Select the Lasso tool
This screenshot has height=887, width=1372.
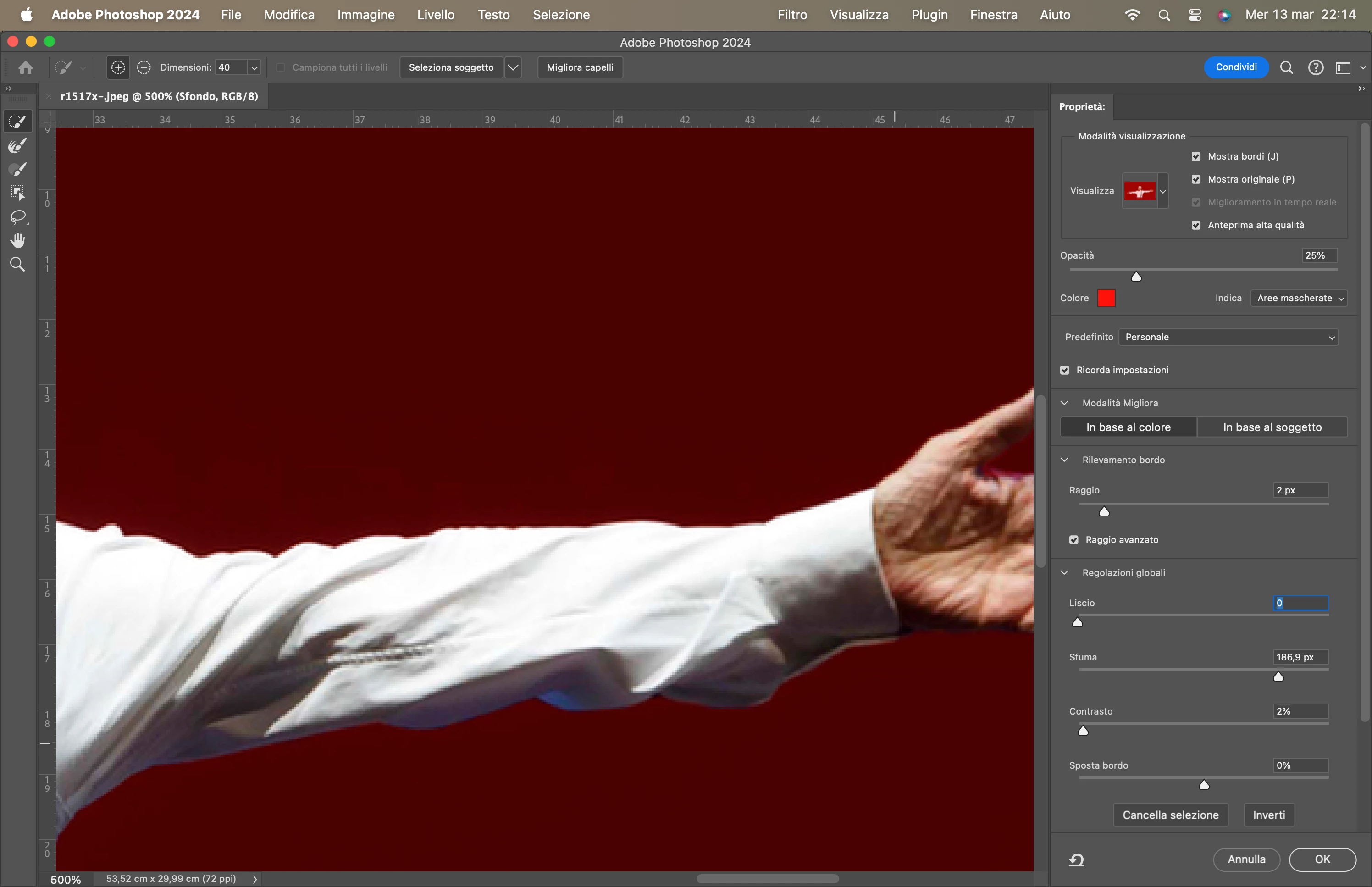(x=18, y=216)
